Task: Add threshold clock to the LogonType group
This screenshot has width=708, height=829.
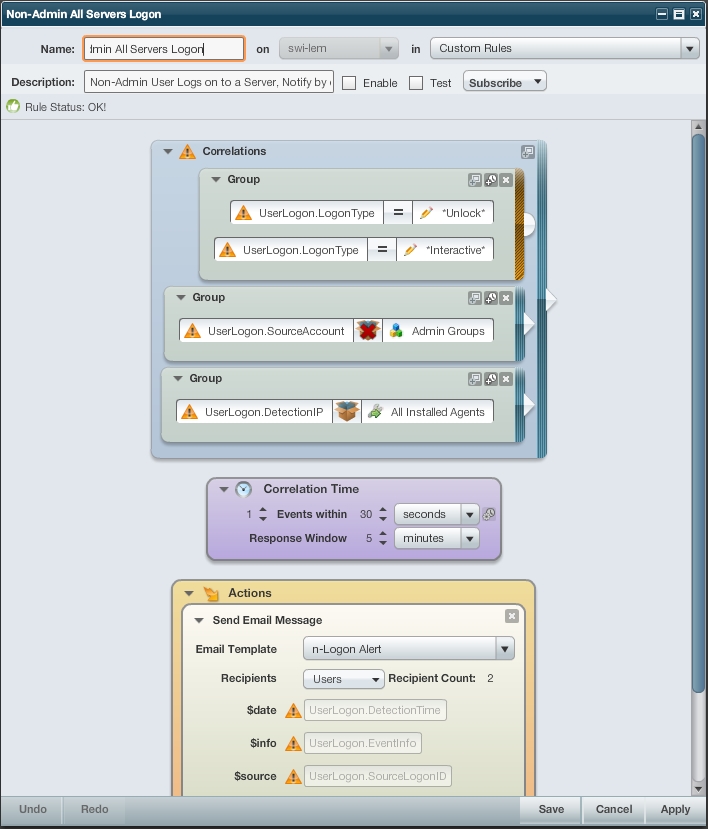Action: (x=491, y=180)
